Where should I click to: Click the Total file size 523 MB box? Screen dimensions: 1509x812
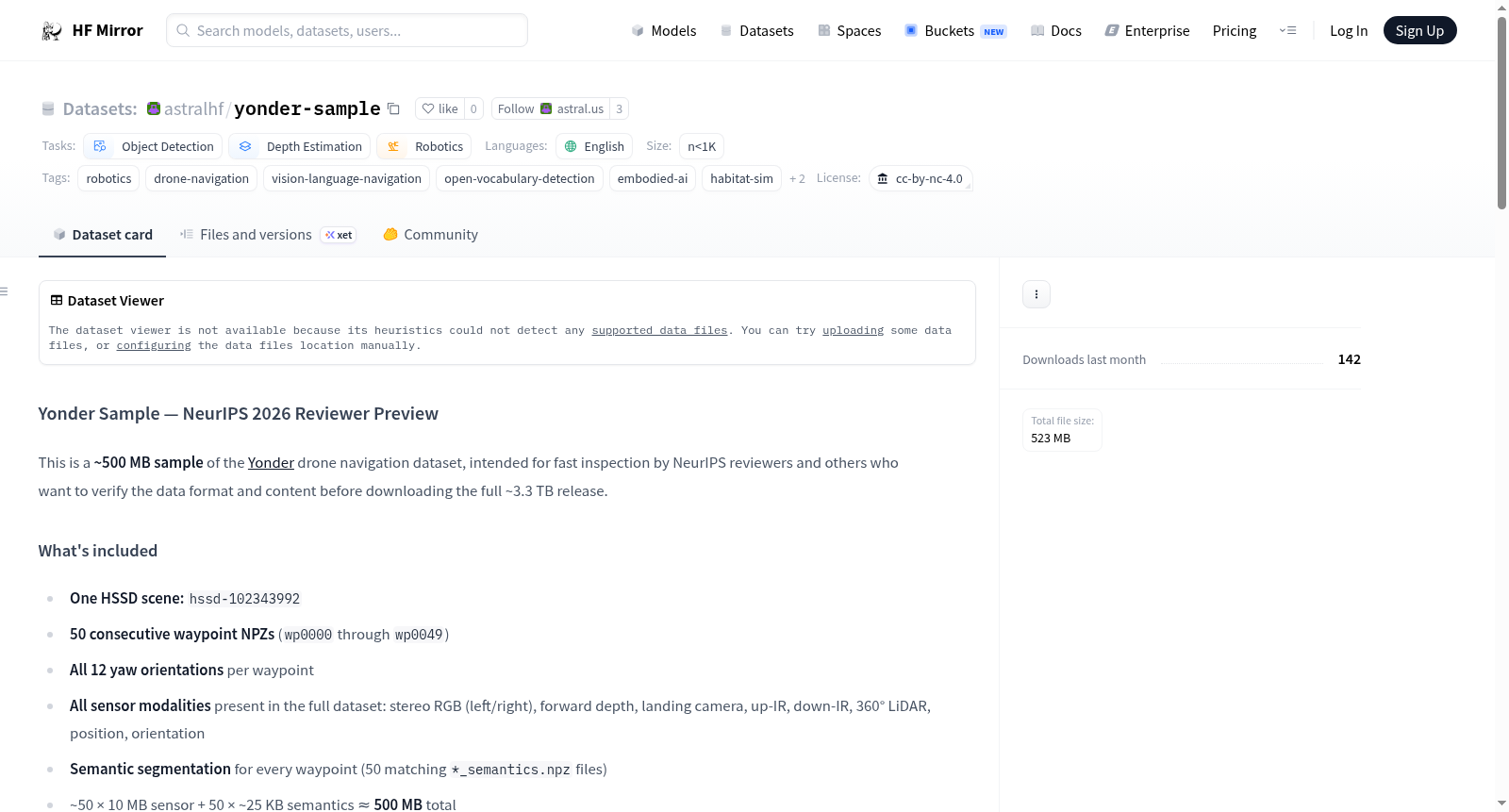(x=1063, y=430)
